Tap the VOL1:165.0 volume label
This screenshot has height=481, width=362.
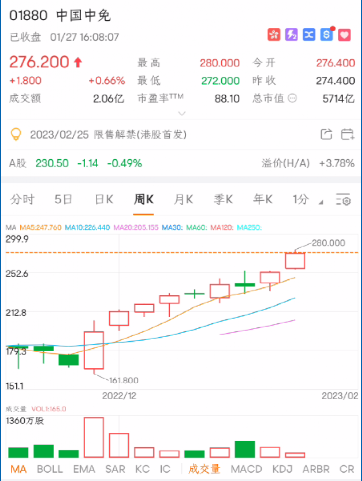[49, 409]
